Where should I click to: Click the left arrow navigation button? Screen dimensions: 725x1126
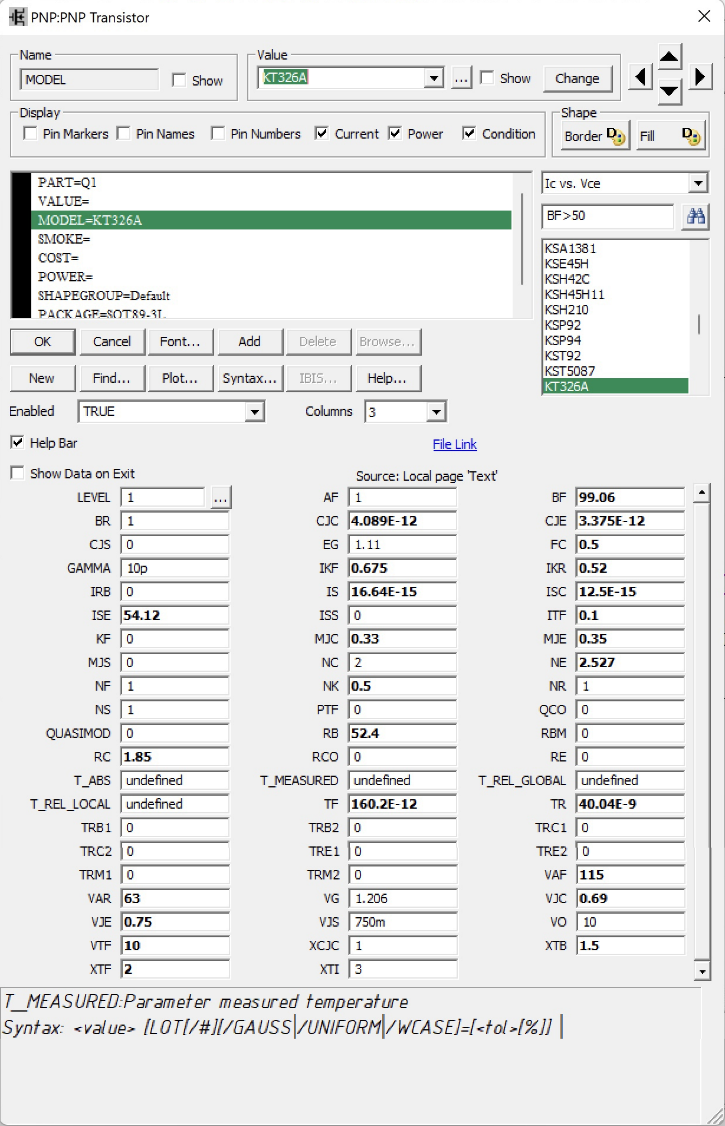(x=640, y=77)
